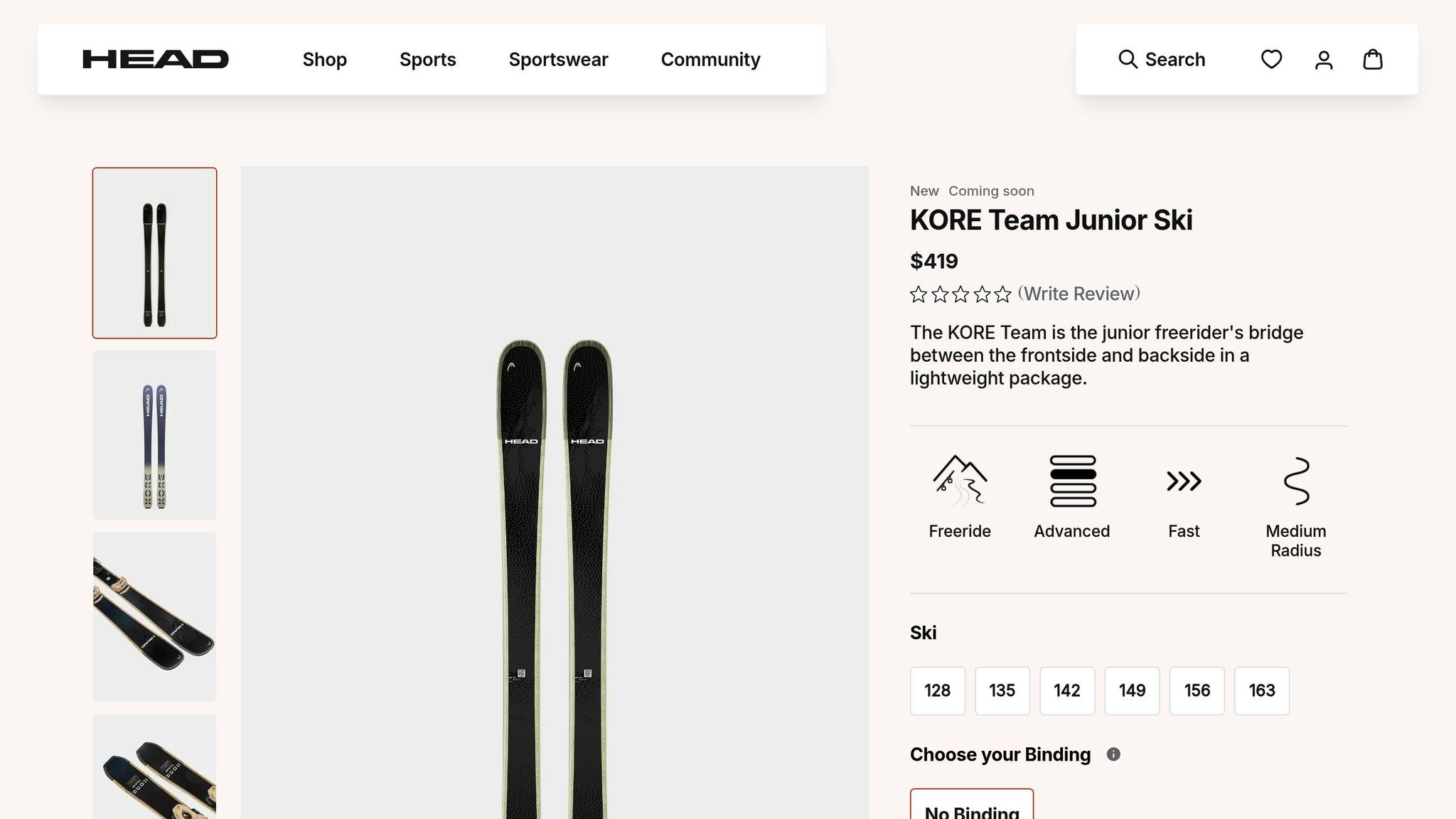View the blue KORE ski thumbnail
The image size is (1456, 819).
coord(154,435)
